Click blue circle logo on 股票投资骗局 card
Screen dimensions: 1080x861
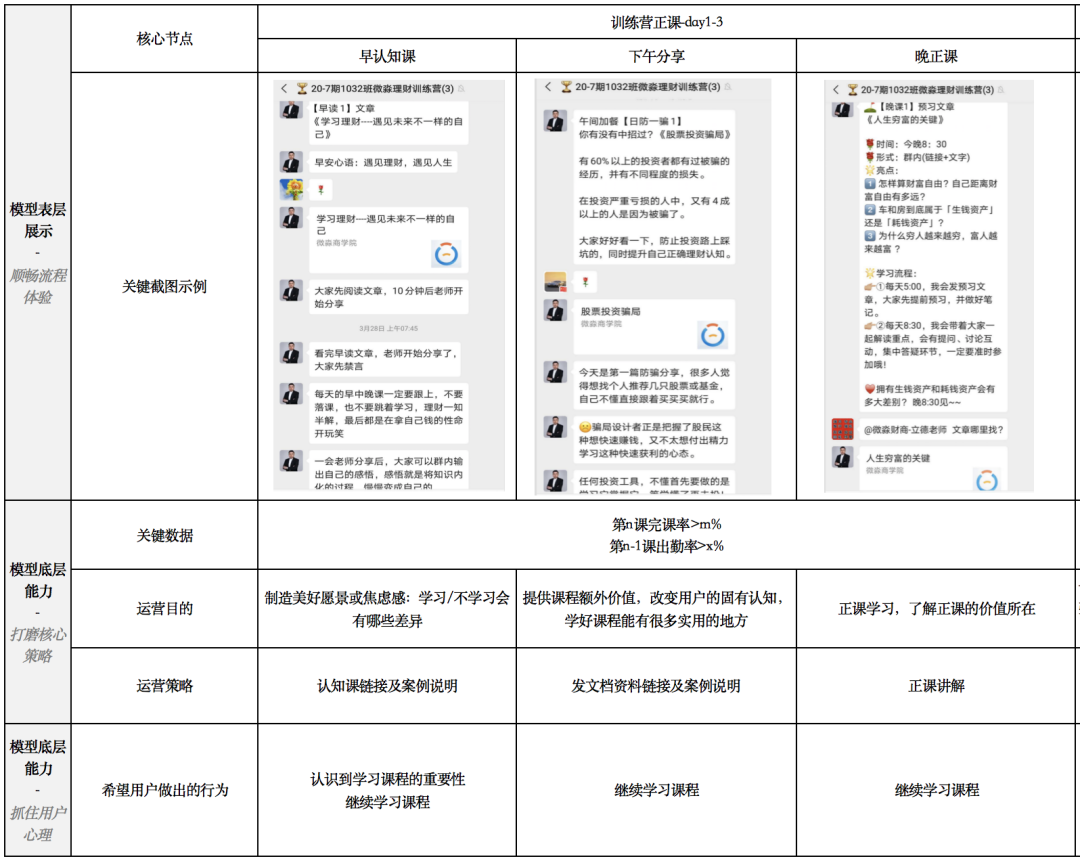tap(712, 335)
